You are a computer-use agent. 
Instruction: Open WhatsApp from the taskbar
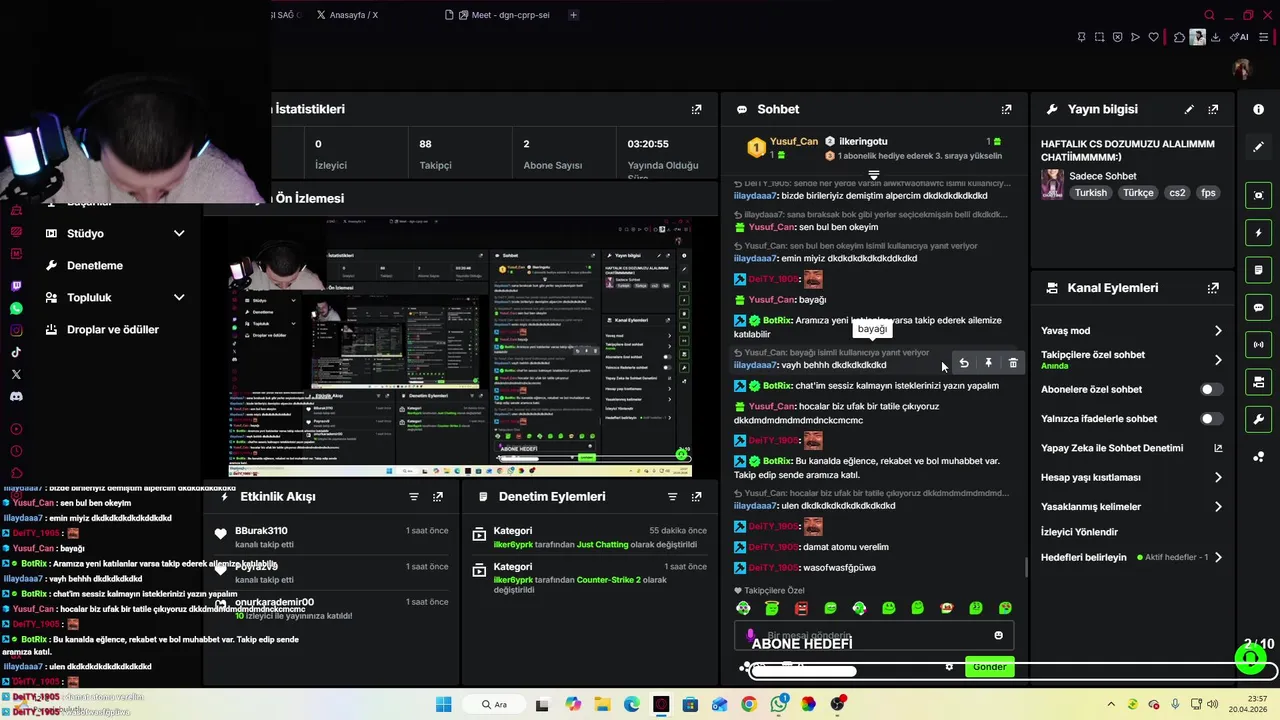pyautogui.click(x=778, y=704)
